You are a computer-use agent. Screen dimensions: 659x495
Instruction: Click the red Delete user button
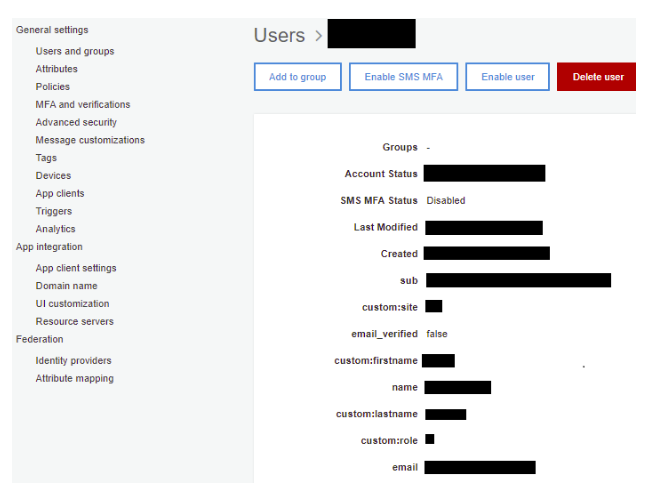tap(597, 77)
